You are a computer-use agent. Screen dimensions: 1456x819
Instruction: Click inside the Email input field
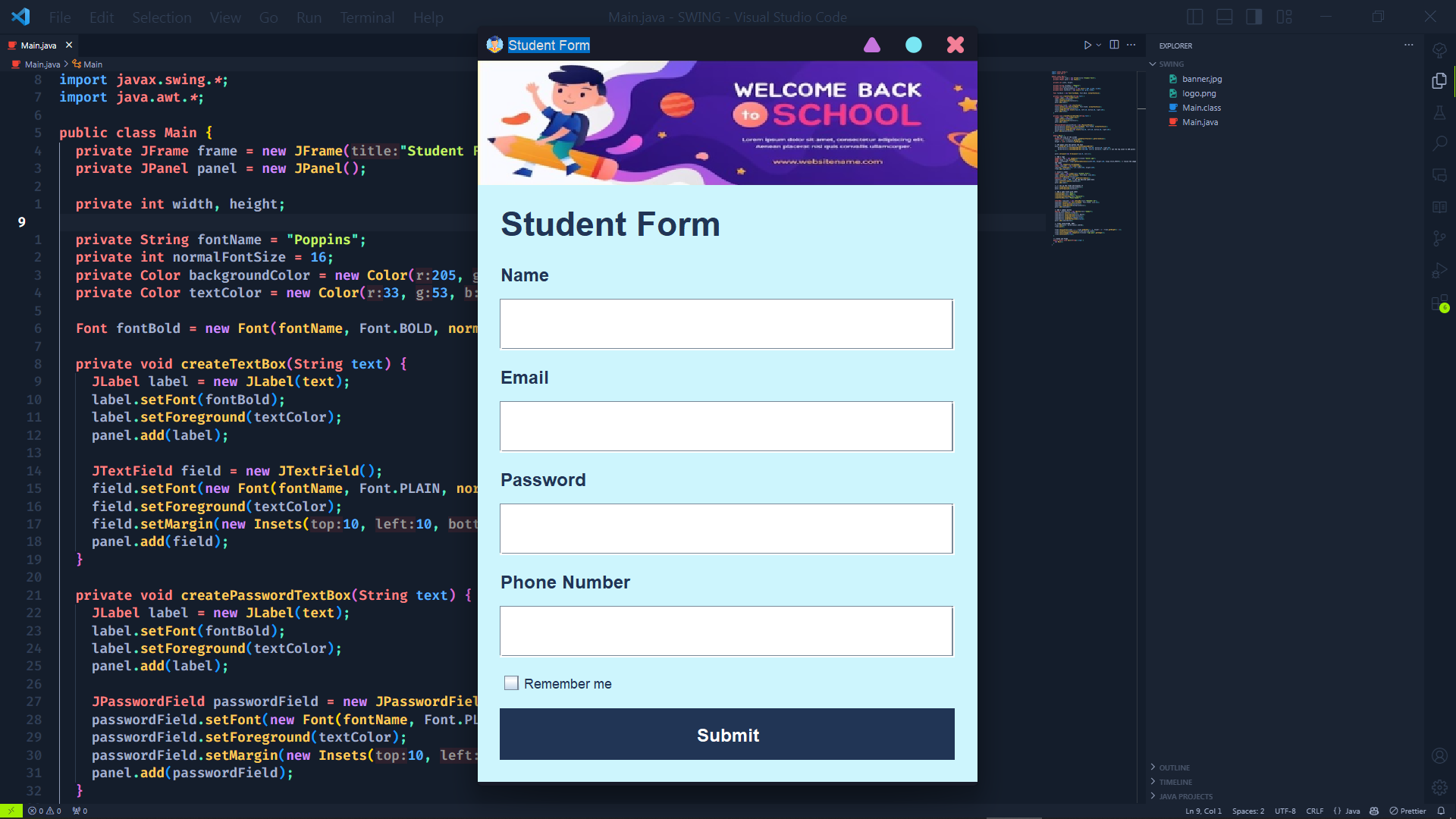[726, 426]
